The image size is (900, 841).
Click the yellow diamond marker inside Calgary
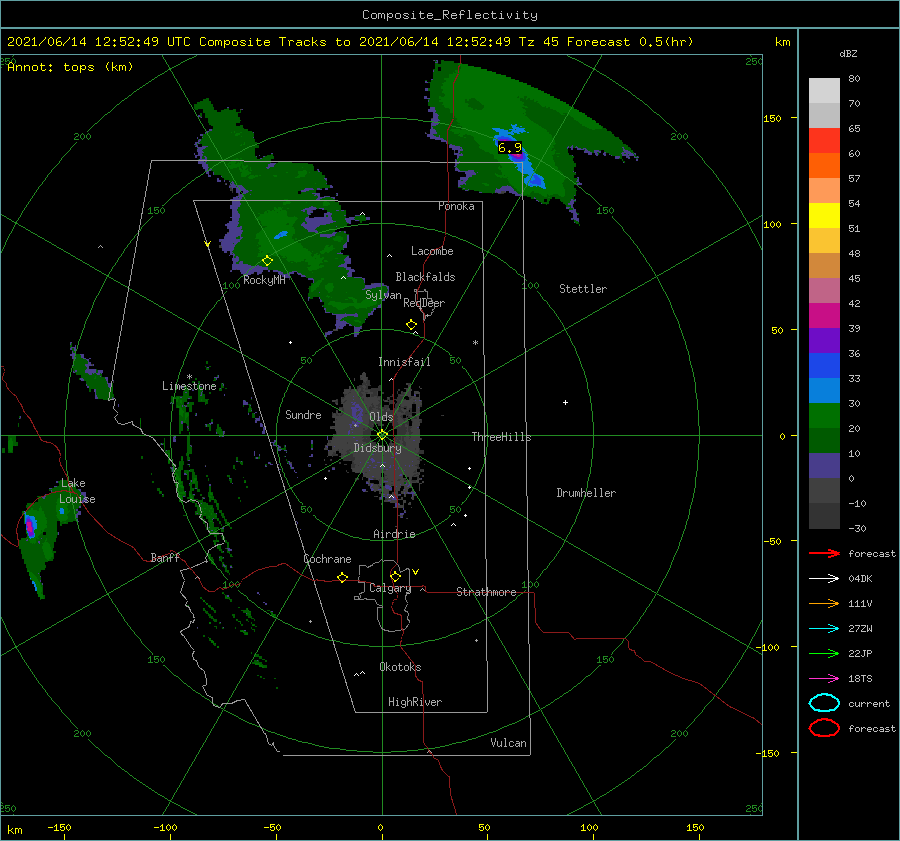coord(395,576)
